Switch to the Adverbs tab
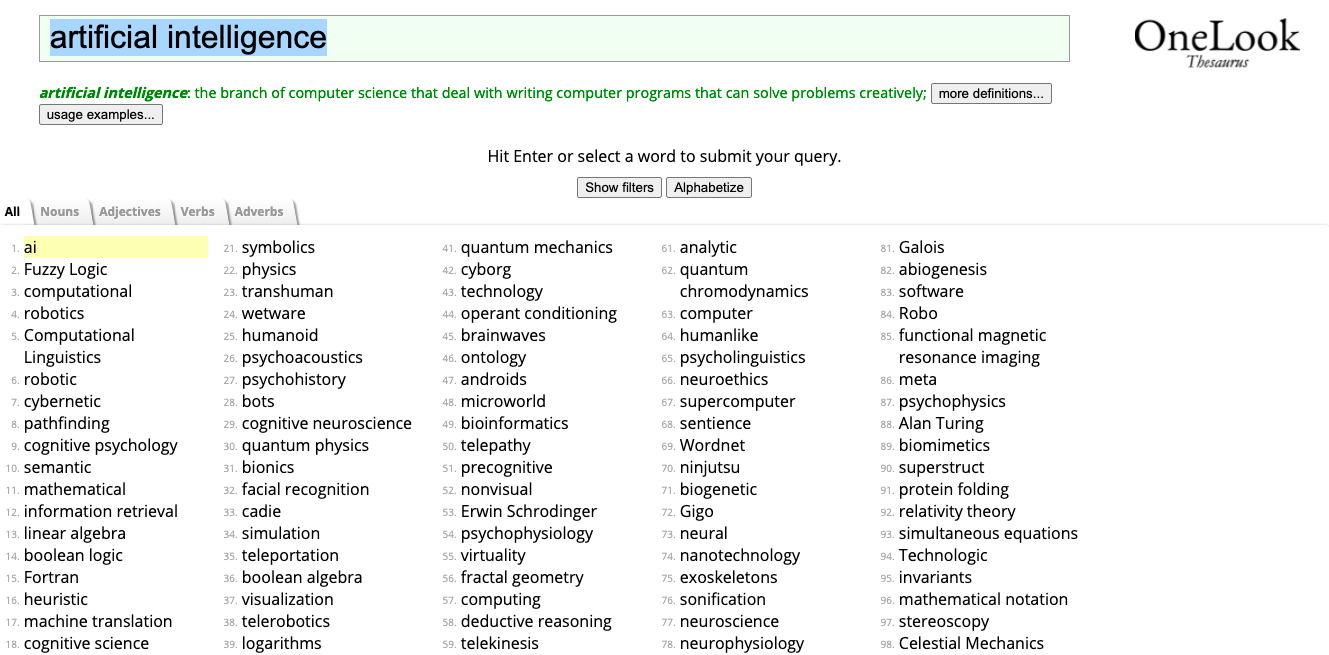The width and height of the screenshot is (1329, 655). click(259, 211)
